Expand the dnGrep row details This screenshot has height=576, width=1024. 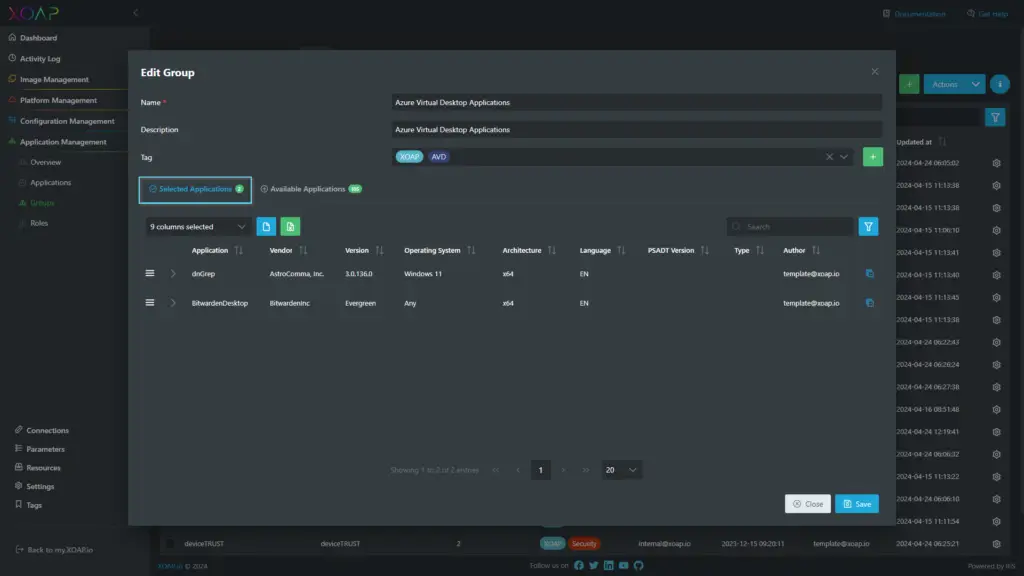click(x=173, y=274)
